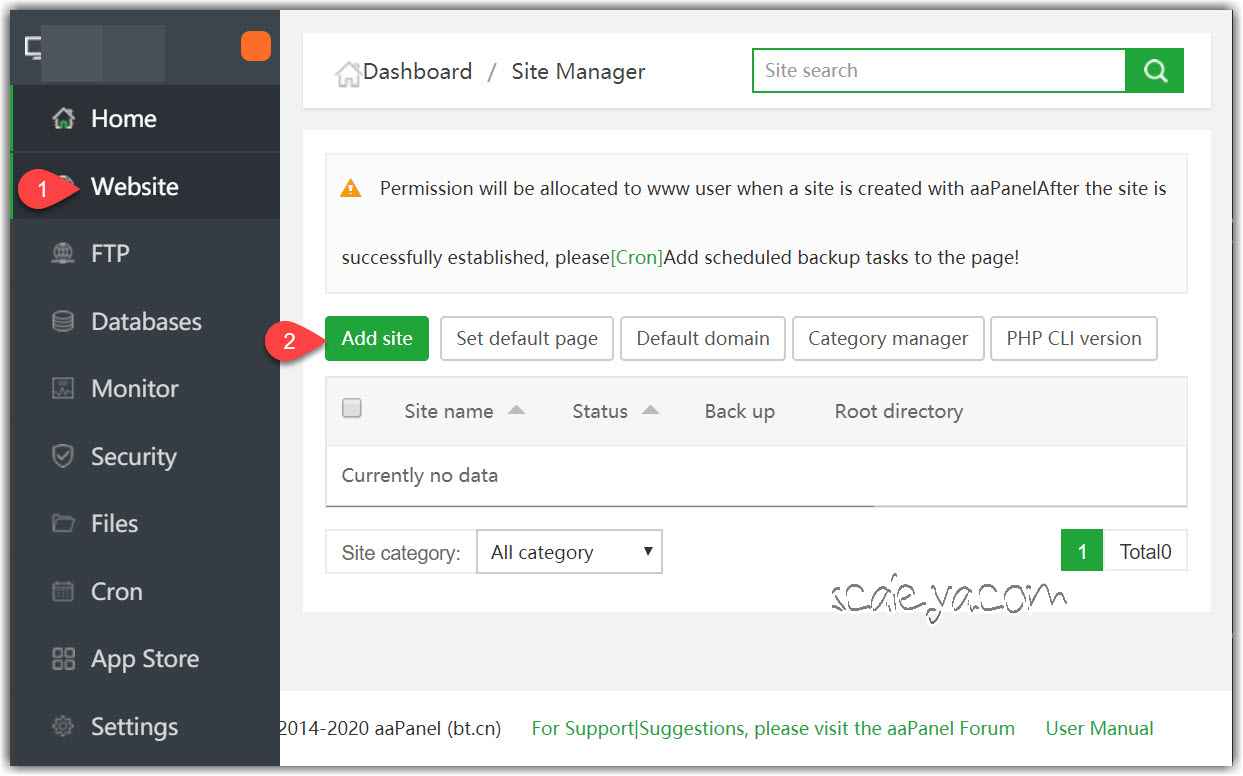Open the All category dropdown
The image size is (1243, 776).
pos(569,552)
